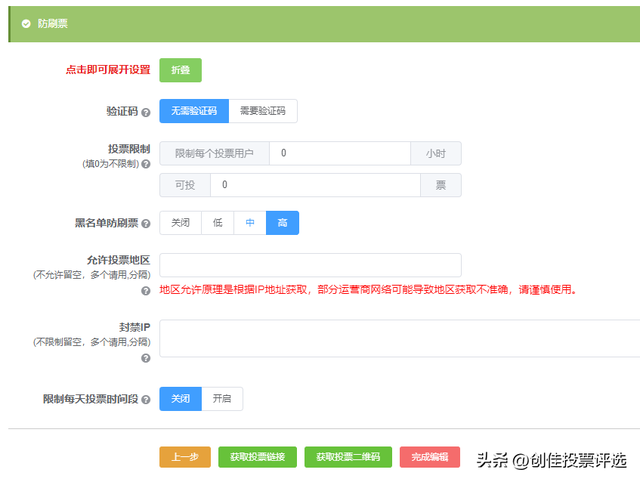Set blacklist protection to 中
This screenshot has width=640, height=482.
[x=250, y=223]
